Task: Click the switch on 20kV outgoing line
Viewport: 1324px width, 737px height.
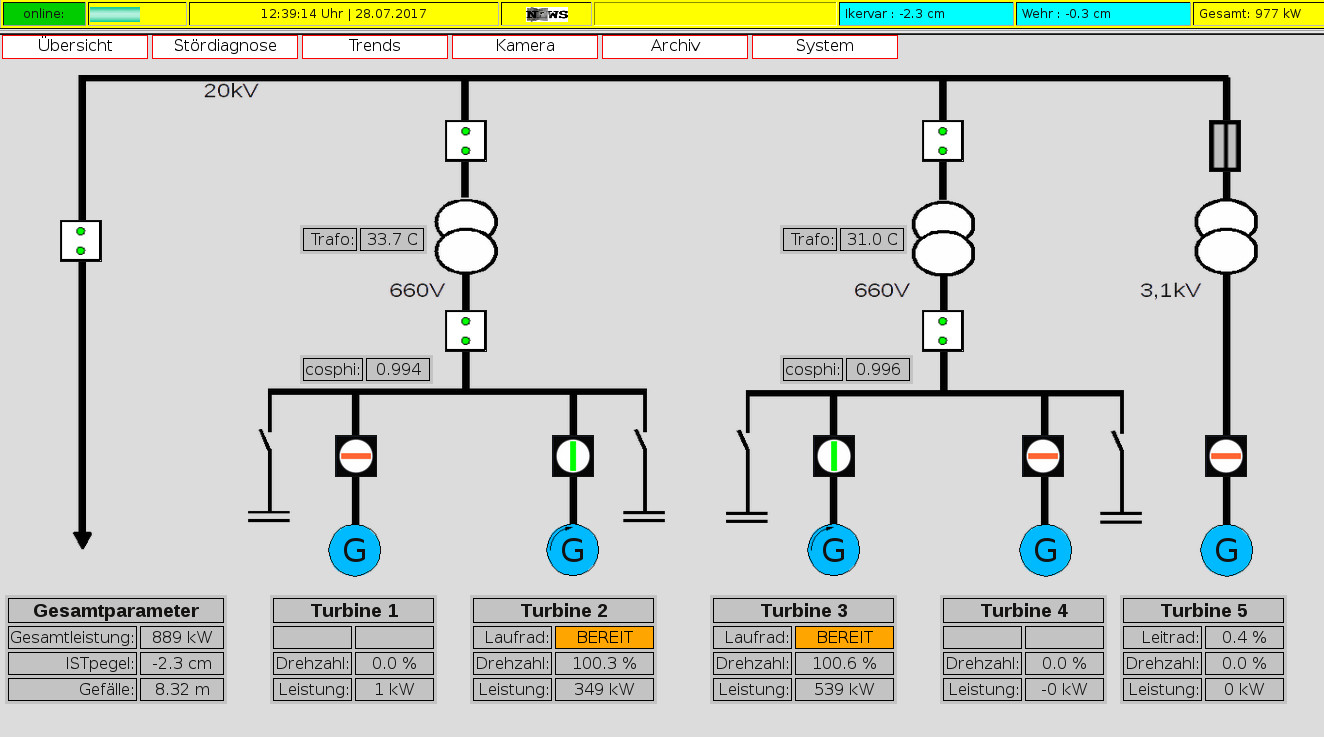Action: (81, 241)
